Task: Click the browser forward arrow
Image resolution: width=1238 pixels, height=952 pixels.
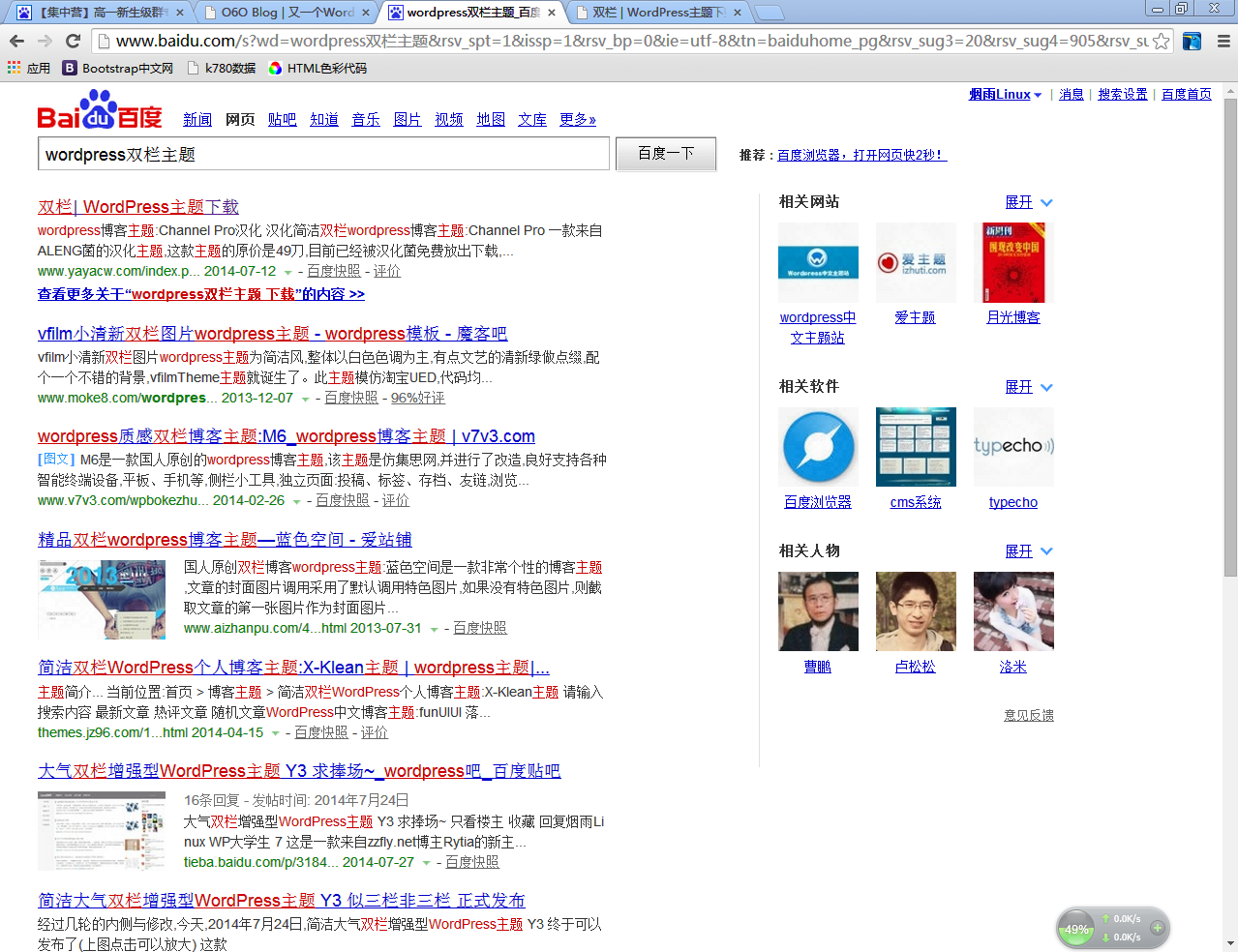Action: tap(45, 41)
